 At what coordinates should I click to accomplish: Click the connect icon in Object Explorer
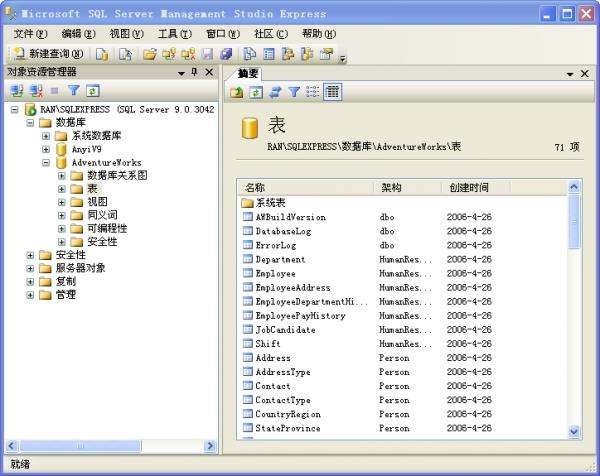pyautogui.click(x=16, y=91)
